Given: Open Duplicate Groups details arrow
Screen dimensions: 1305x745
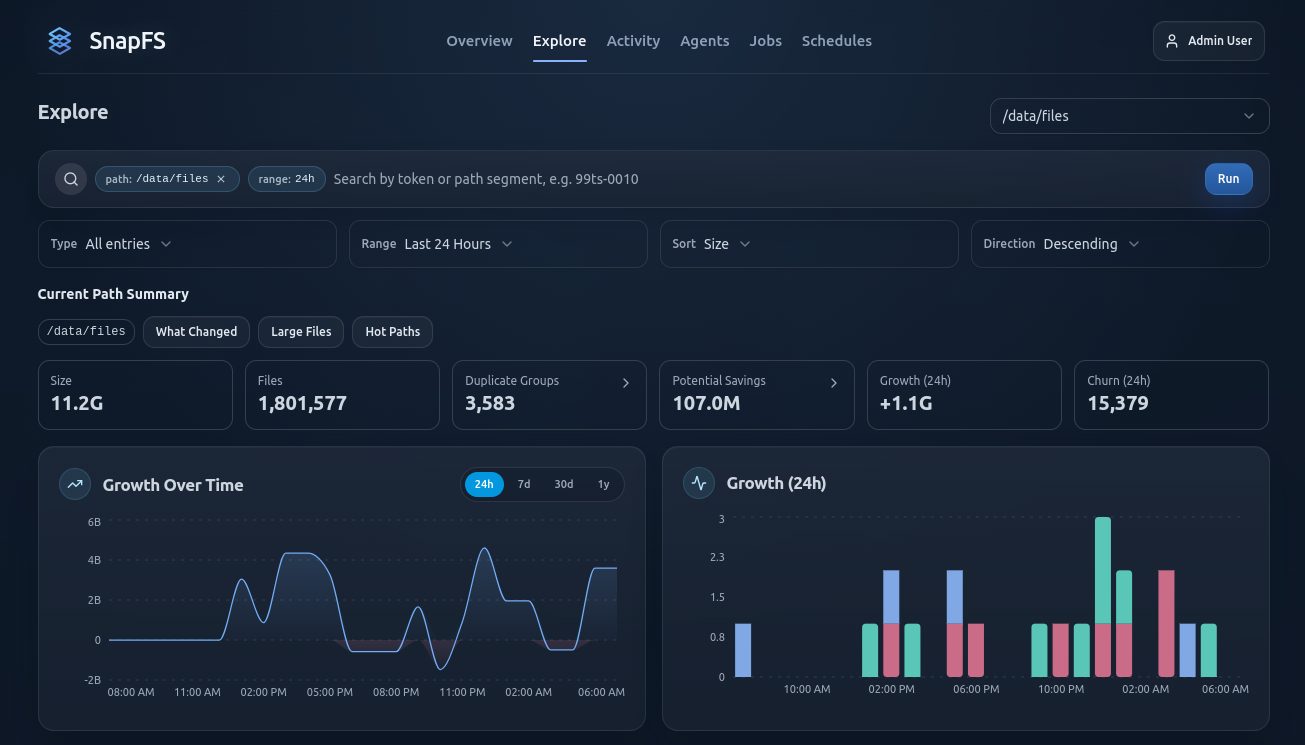Looking at the screenshot, I should click(x=626, y=383).
